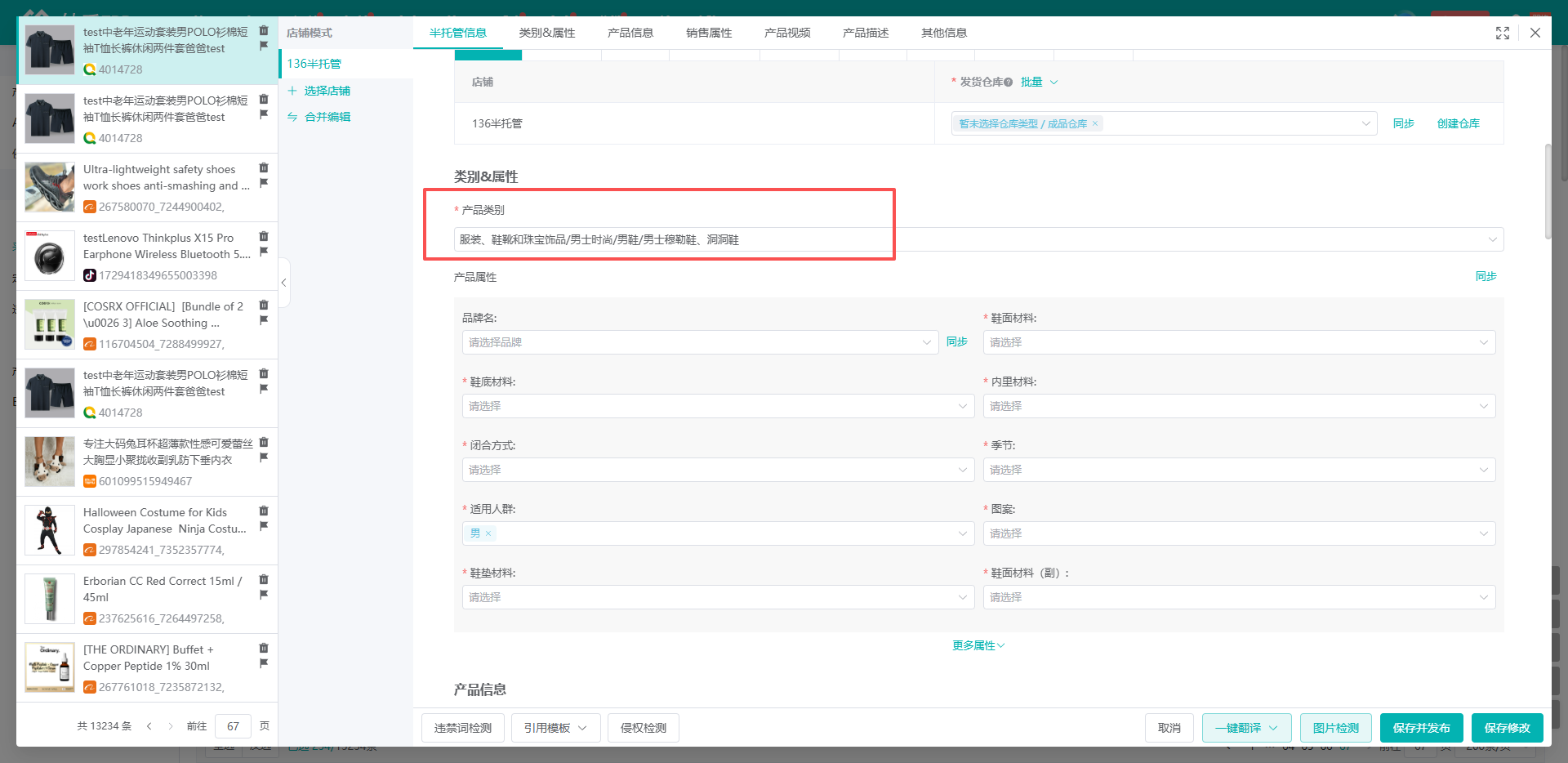Open 一键翻译 dropdown button
This screenshot has width=1568, height=763.
1246,728
